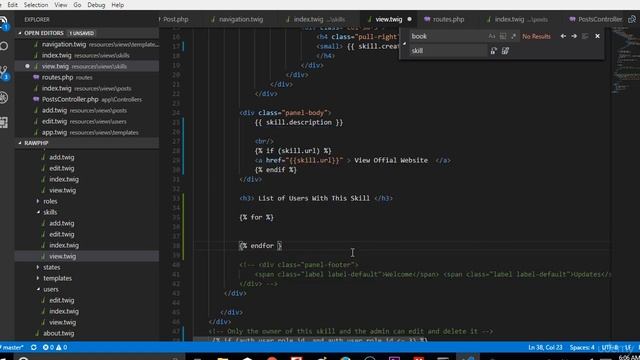Screen dimensions: 640x360
Task: Click the synchronize changes icon in status bar
Action: point(33,347)
